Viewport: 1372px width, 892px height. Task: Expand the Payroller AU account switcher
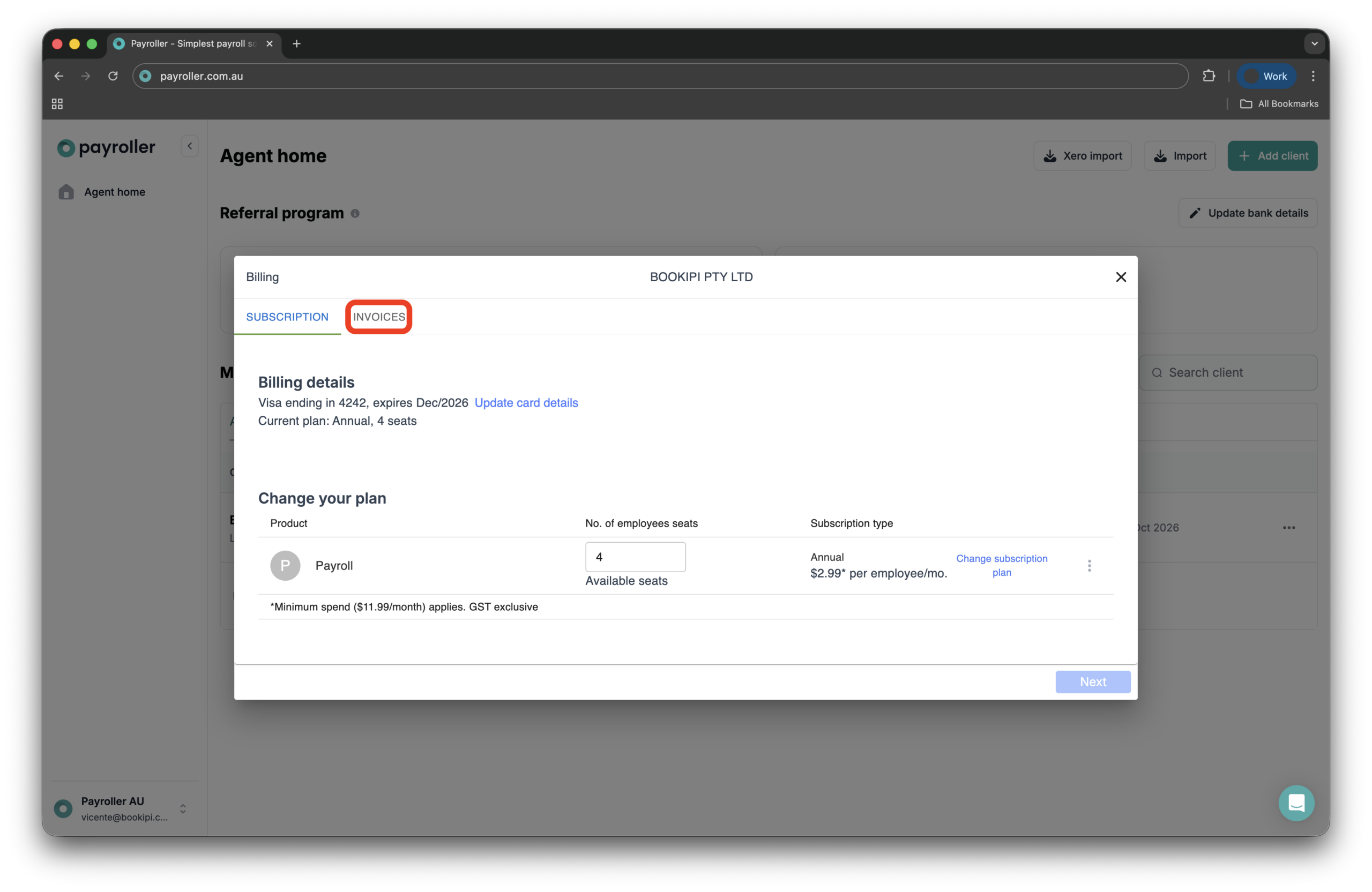click(x=183, y=808)
